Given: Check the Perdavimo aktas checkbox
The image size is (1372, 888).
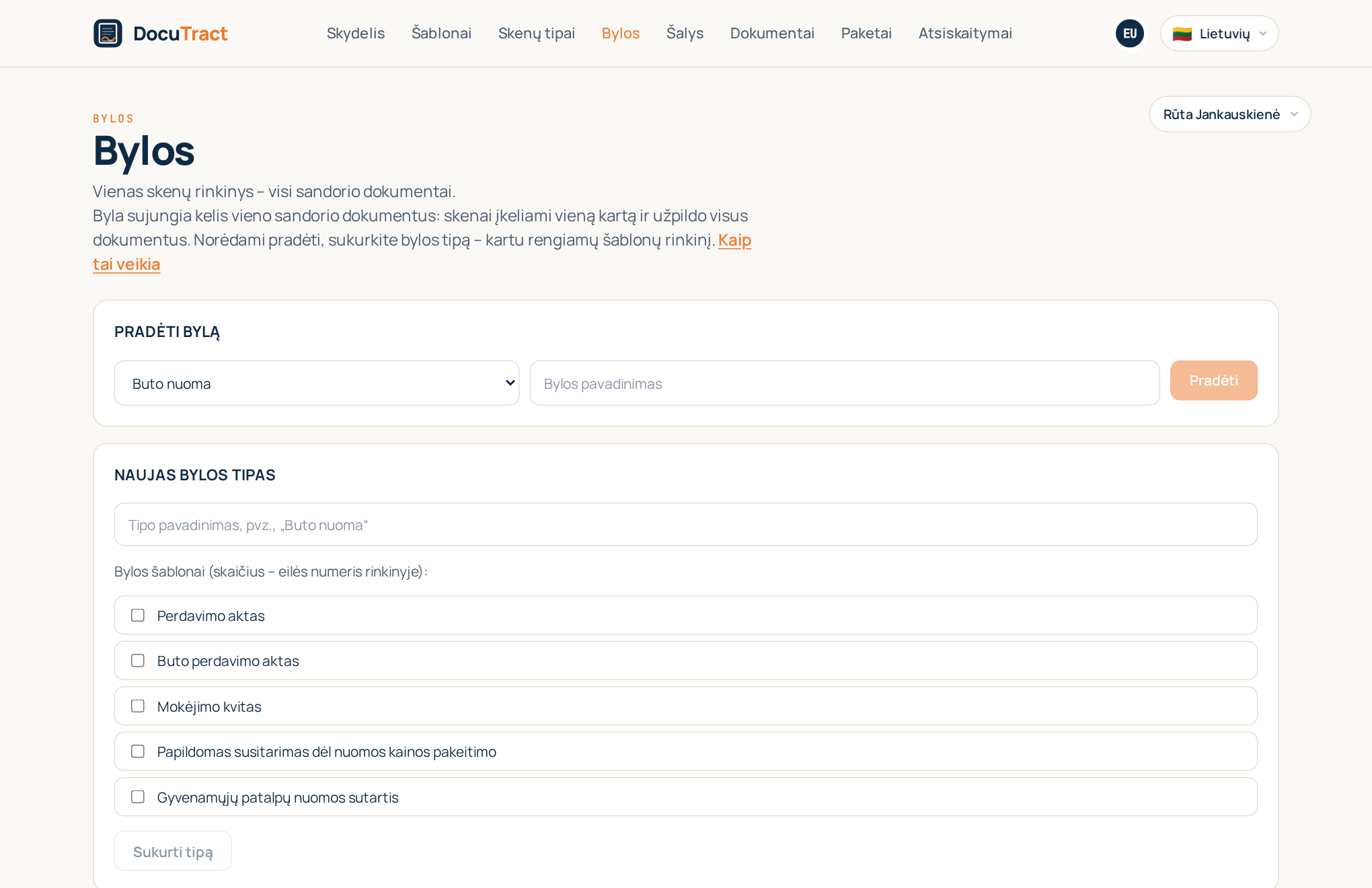Looking at the screenshot, I should point(138,615).
